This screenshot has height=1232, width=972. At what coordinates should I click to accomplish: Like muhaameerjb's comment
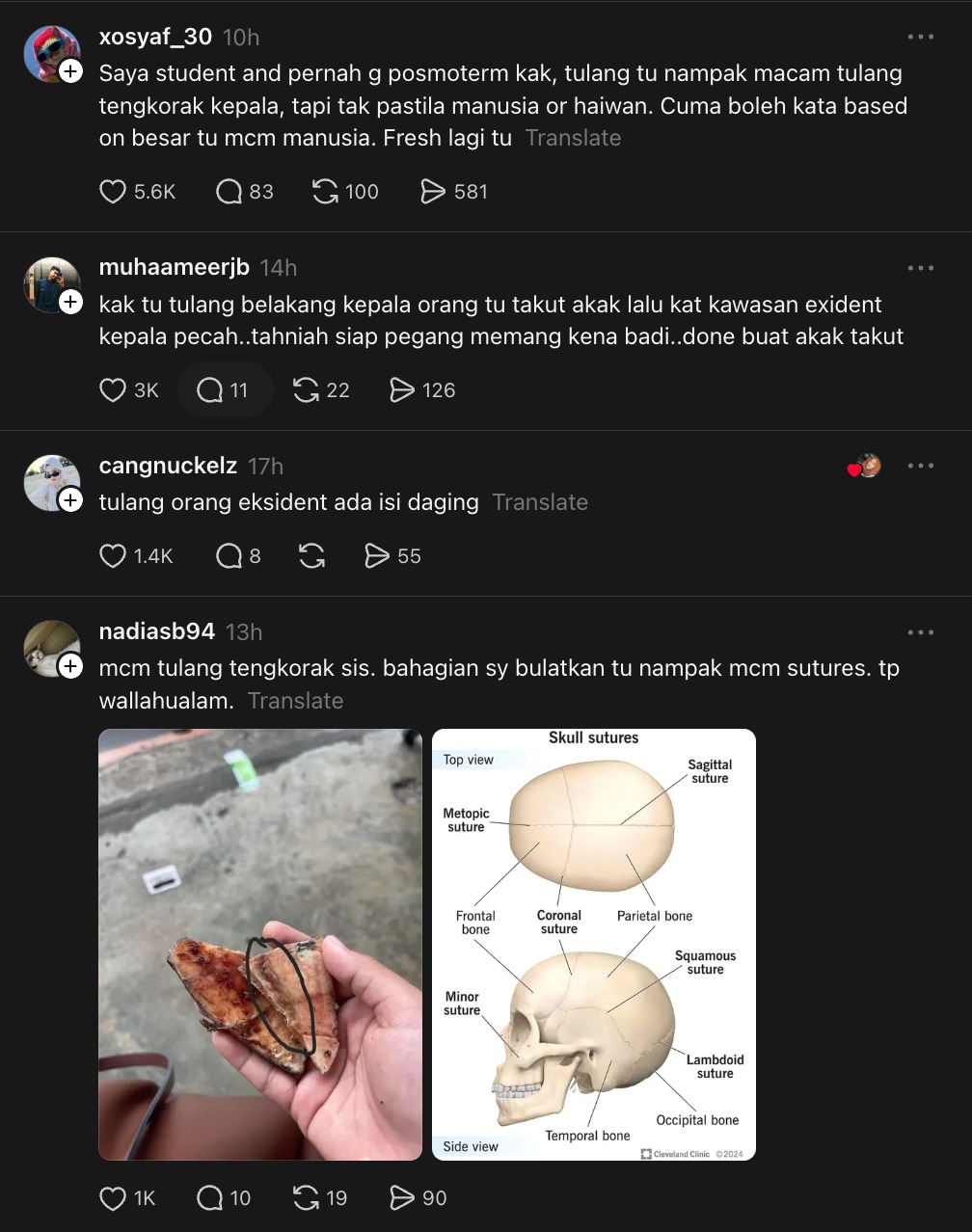pyautogui.click(x=114, y=390)
